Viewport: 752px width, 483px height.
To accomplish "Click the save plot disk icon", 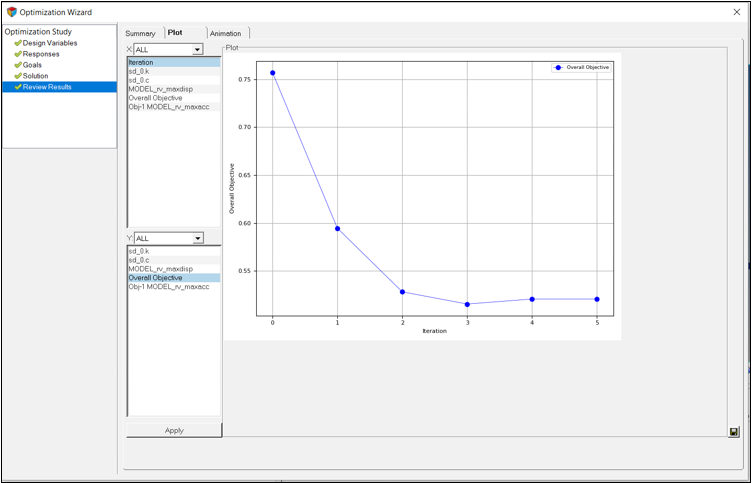I will (x=734, y=431).
